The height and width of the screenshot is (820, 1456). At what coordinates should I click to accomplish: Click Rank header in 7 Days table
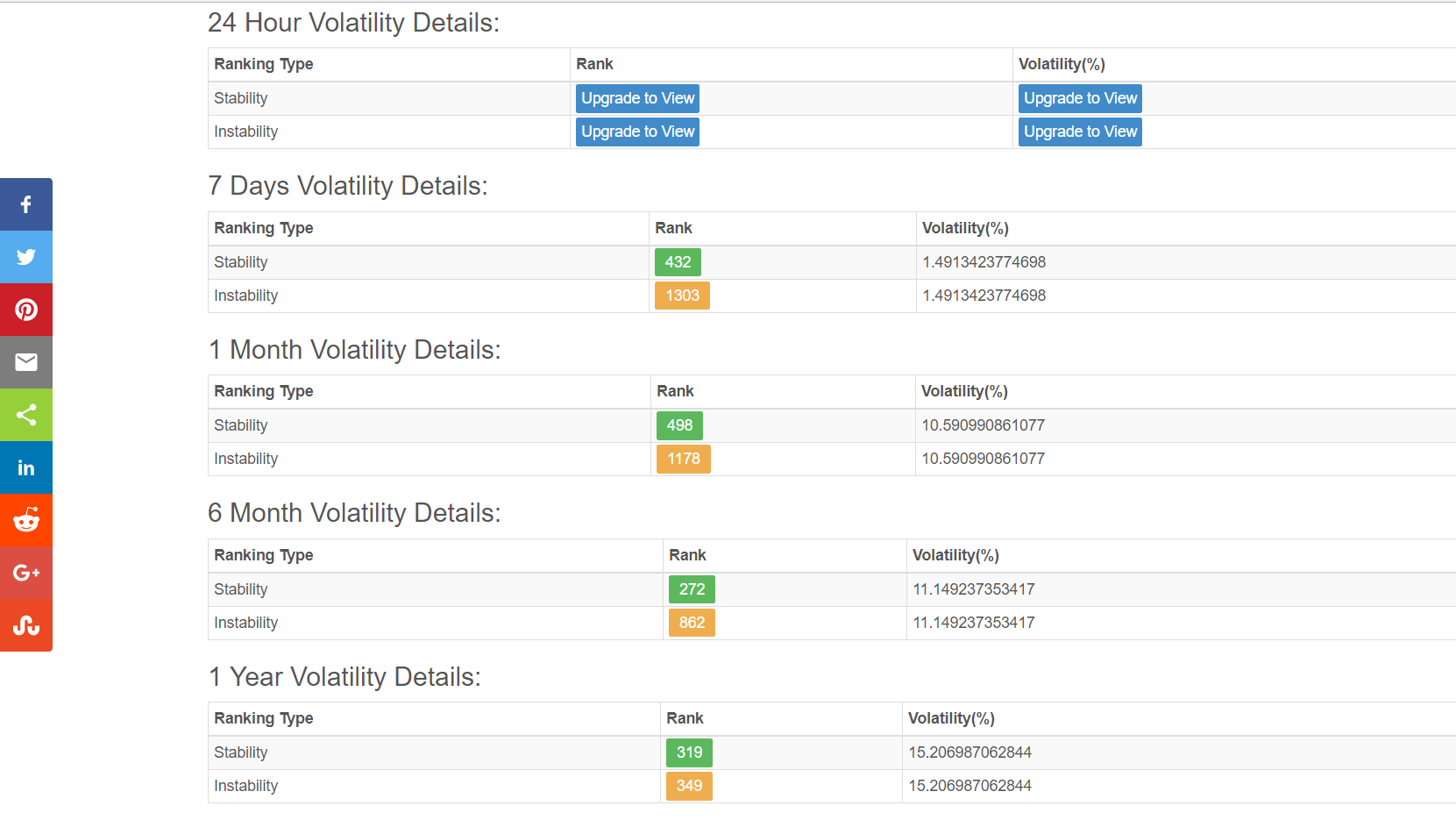[x=673, y=228]
